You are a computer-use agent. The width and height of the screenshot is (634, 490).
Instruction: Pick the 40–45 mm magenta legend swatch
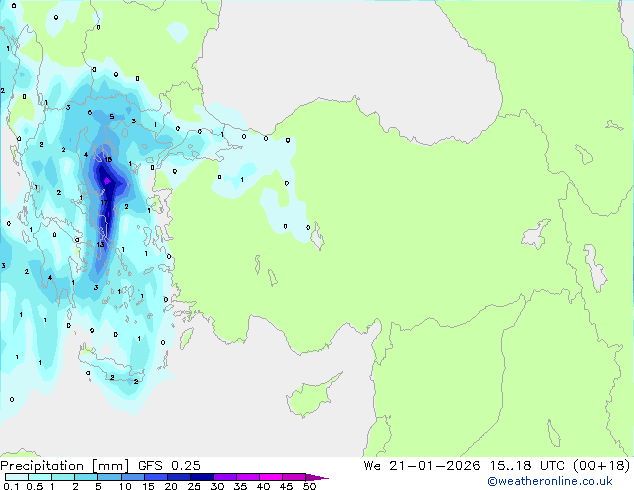point(271,477)
